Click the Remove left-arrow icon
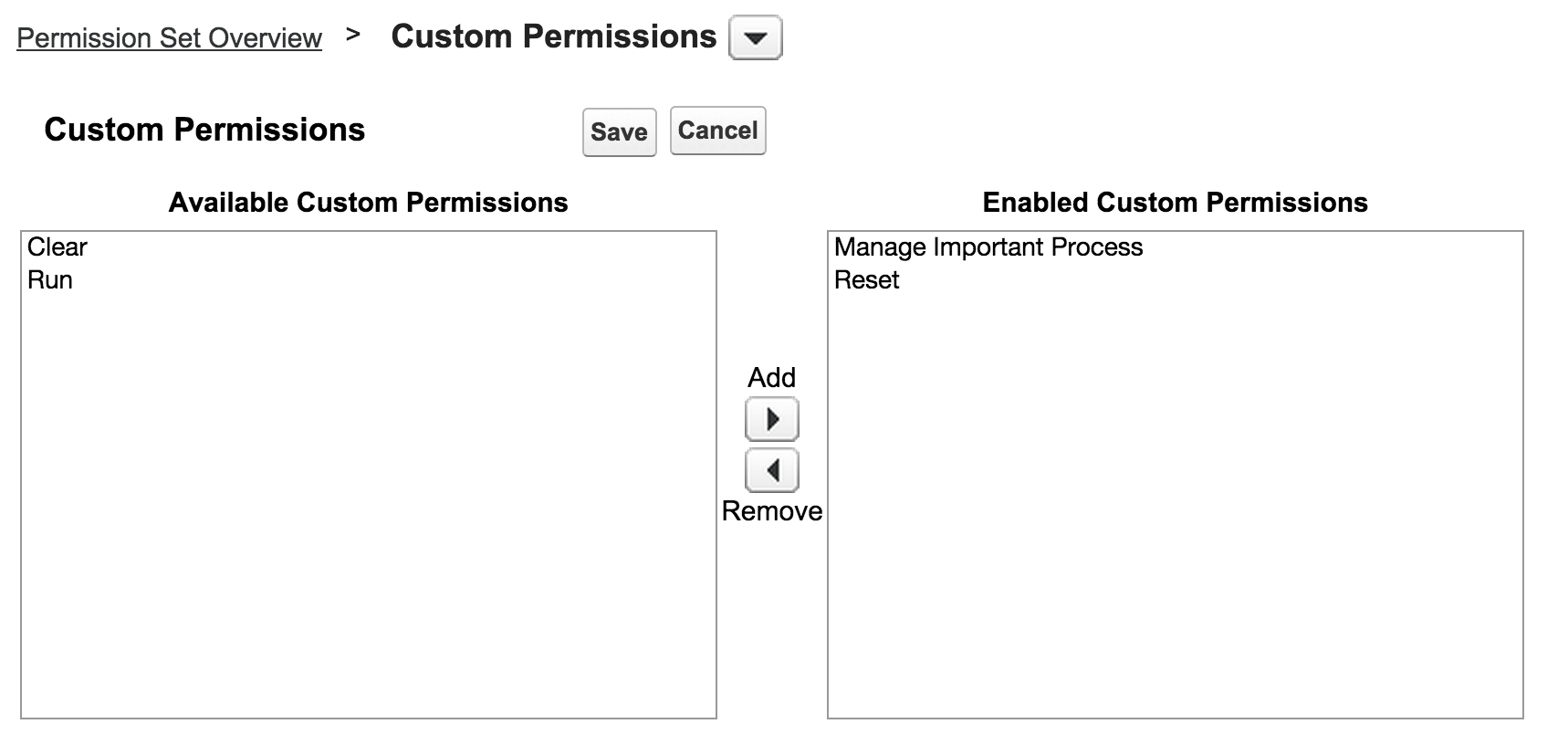Image resolution: width=1568 pixels, height=745 pixels. point(772,471)
